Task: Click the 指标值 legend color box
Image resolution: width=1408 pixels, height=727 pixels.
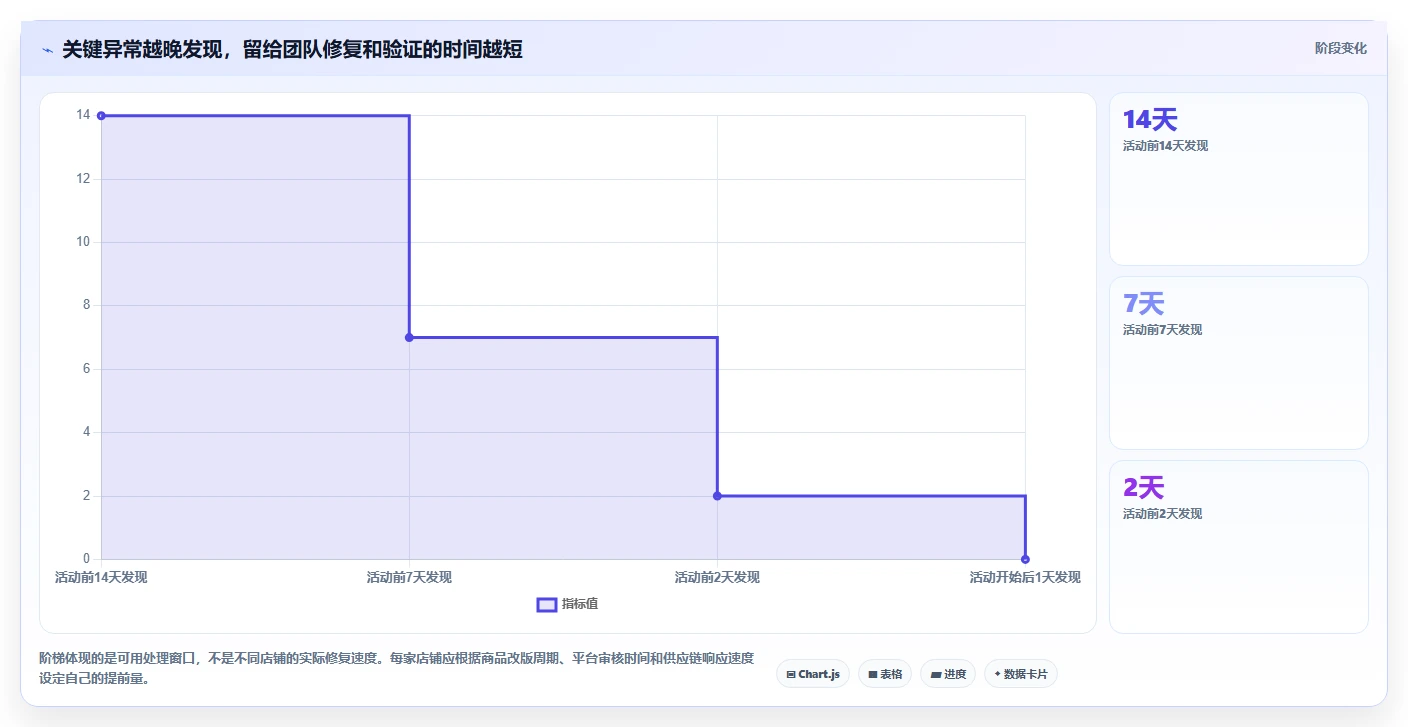Action: 547,604
